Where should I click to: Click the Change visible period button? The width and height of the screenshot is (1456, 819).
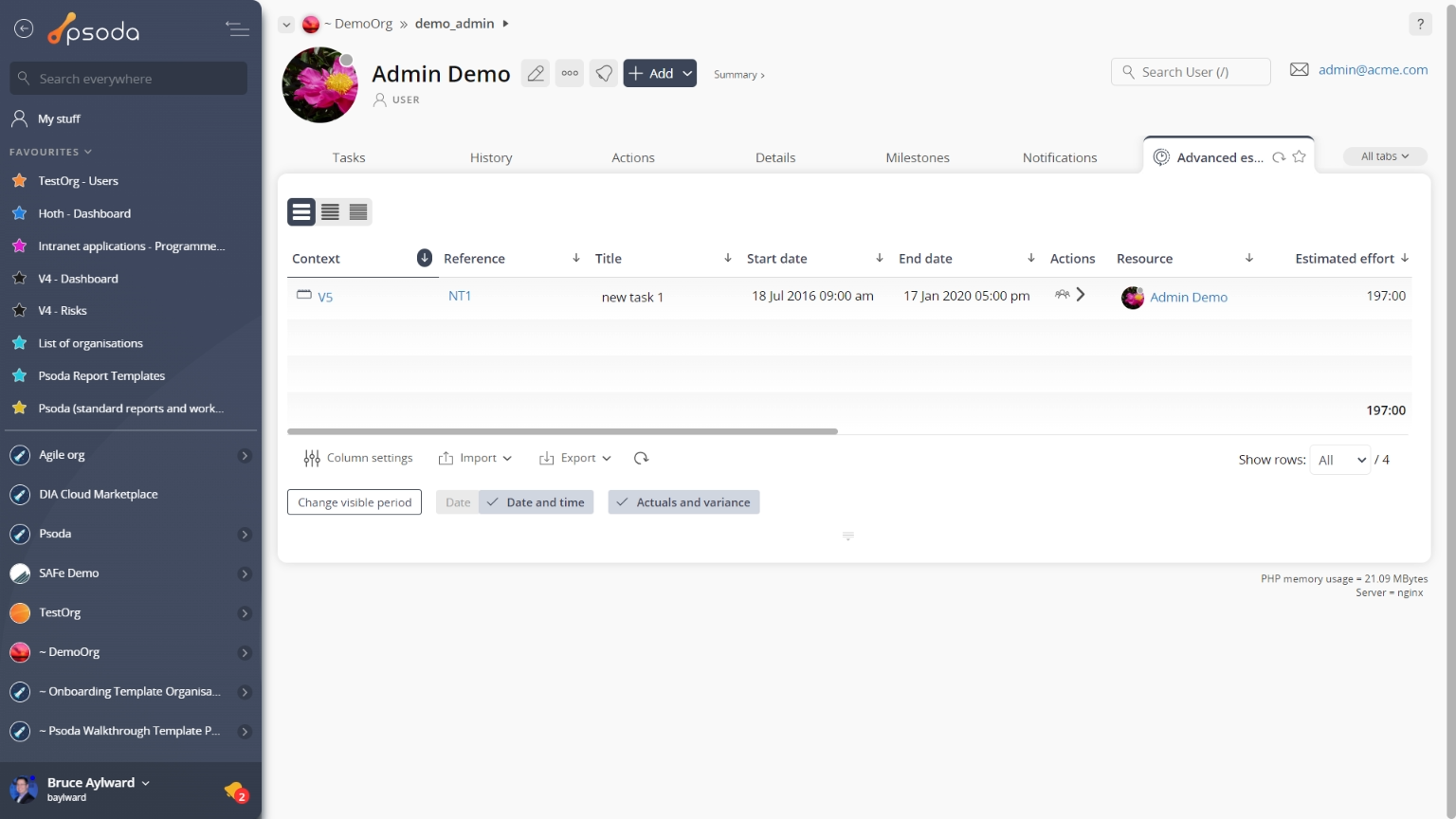[x=355, y=502]
